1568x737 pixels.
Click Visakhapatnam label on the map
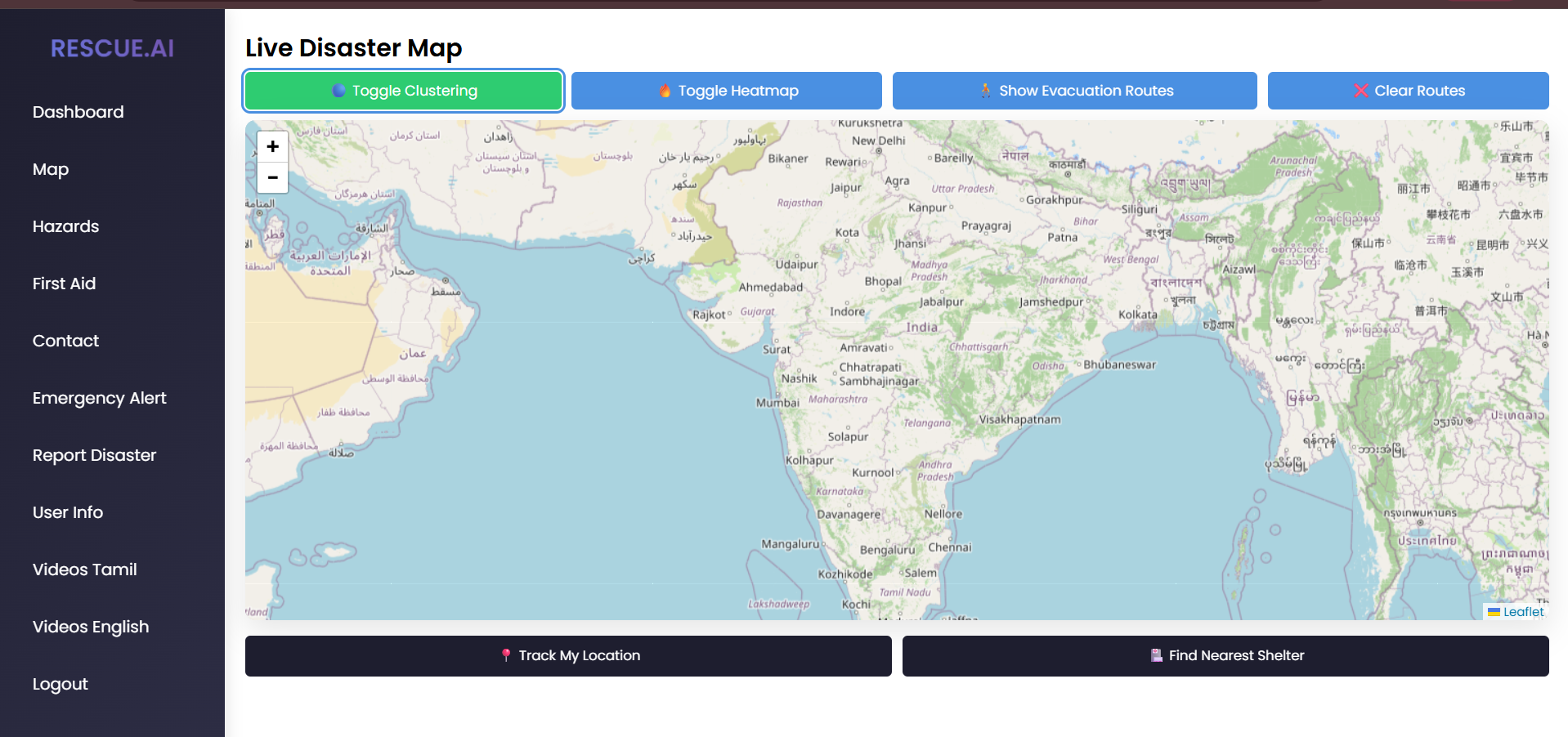pos(1019,420)
